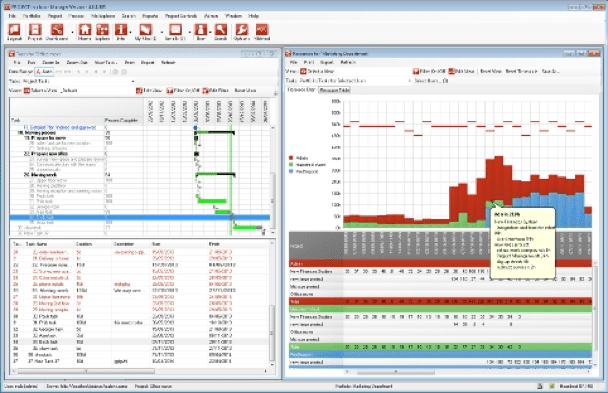
Task: Open the Select a View dropdown
Action: (317, 71)
